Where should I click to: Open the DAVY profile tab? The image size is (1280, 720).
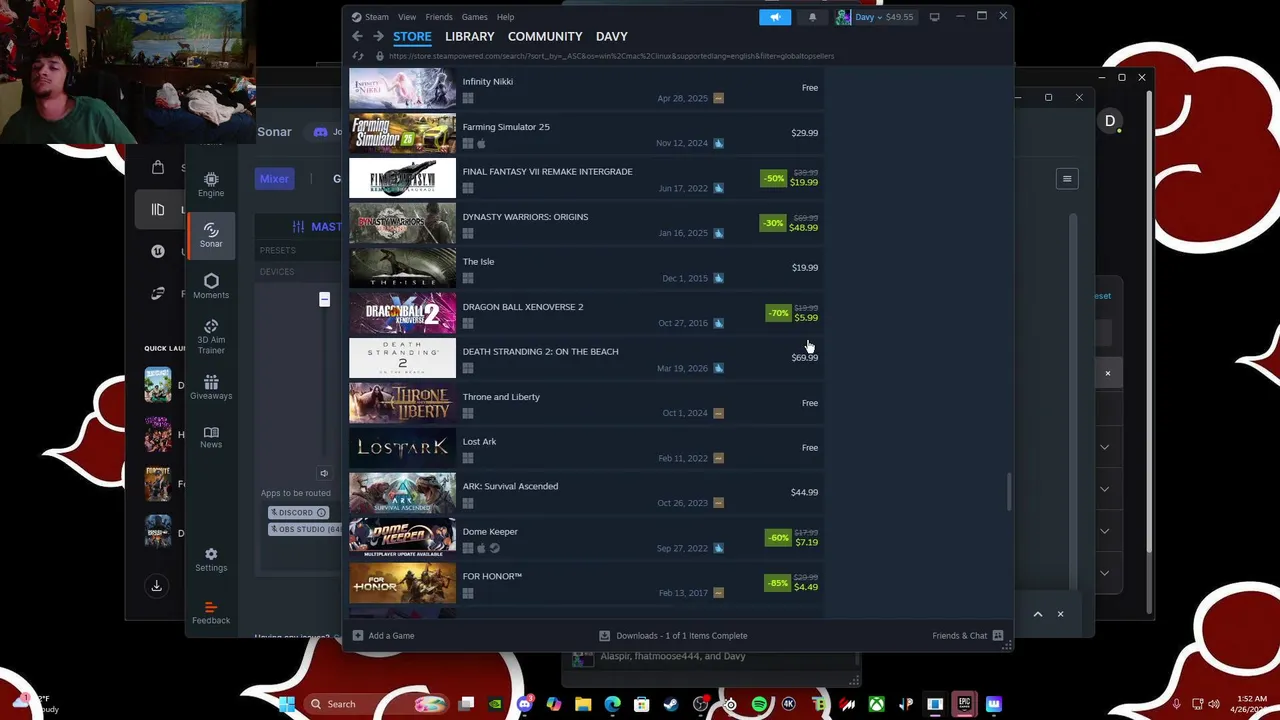coord(612,36)
